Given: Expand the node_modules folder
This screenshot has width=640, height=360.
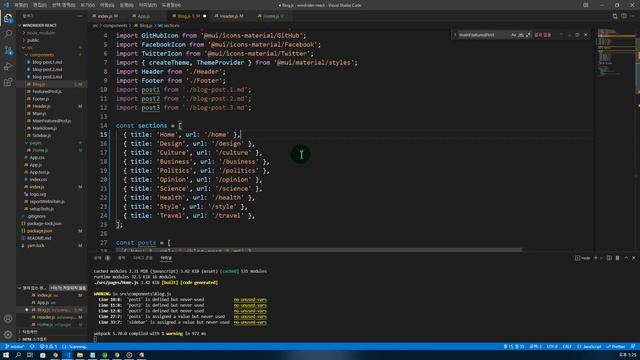Looking at the screenshot, I should point(41,33).
